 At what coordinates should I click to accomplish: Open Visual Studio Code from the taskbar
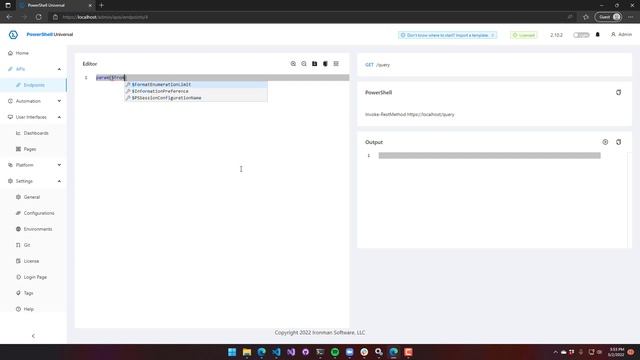pos(276,352)
